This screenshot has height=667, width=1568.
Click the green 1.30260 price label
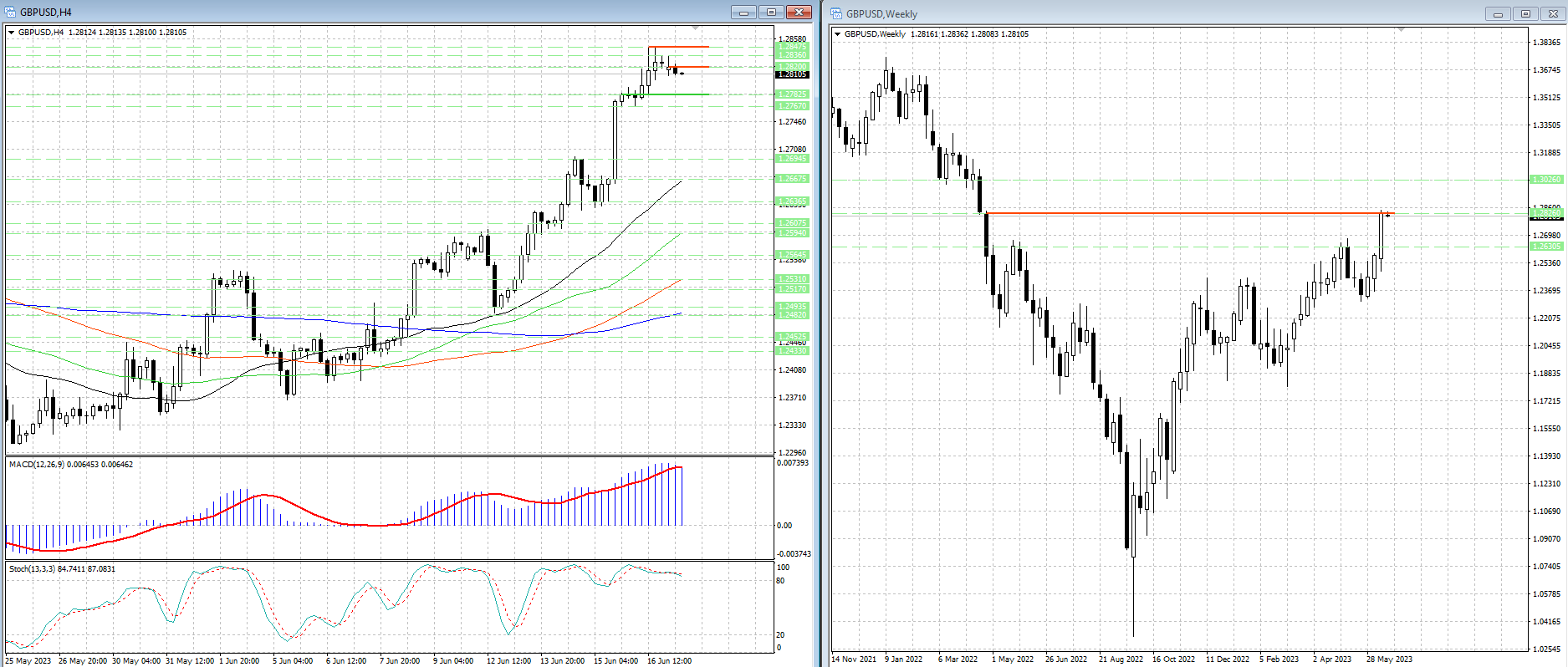[1545, 180]
